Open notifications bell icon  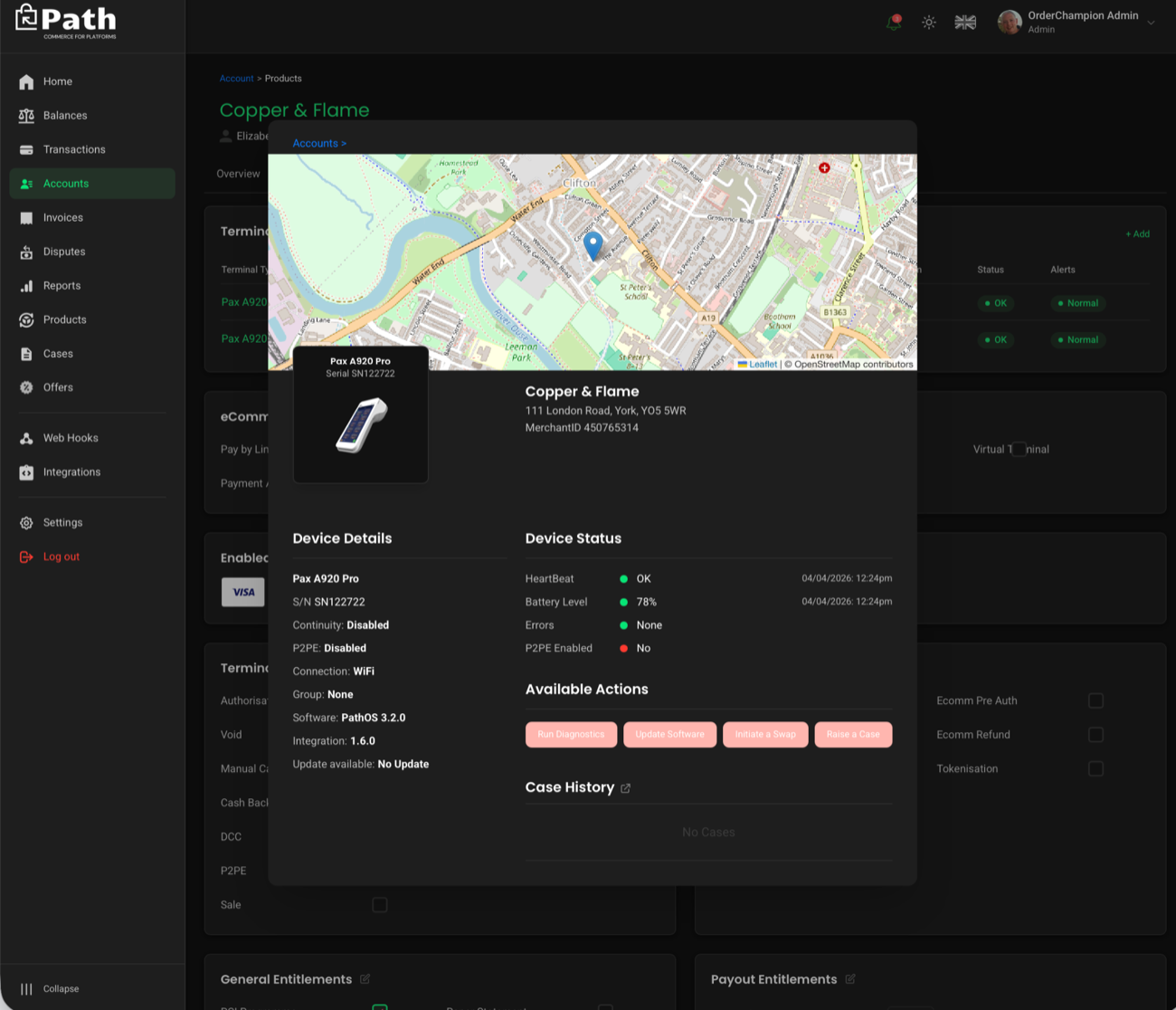pos(894,23)
